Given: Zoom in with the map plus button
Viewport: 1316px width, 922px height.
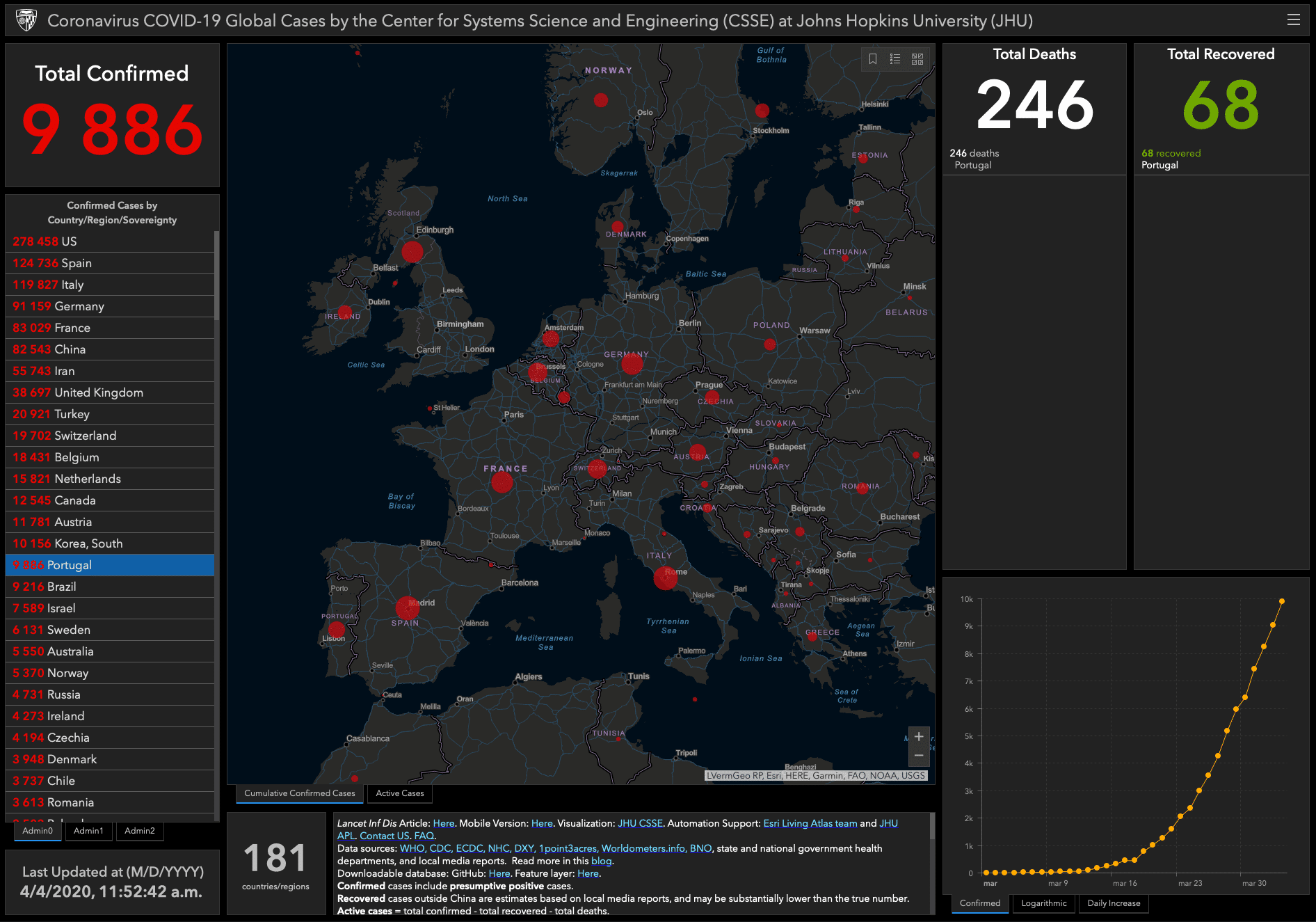Looking at the screenshot, I should click(x=919, y=736).
